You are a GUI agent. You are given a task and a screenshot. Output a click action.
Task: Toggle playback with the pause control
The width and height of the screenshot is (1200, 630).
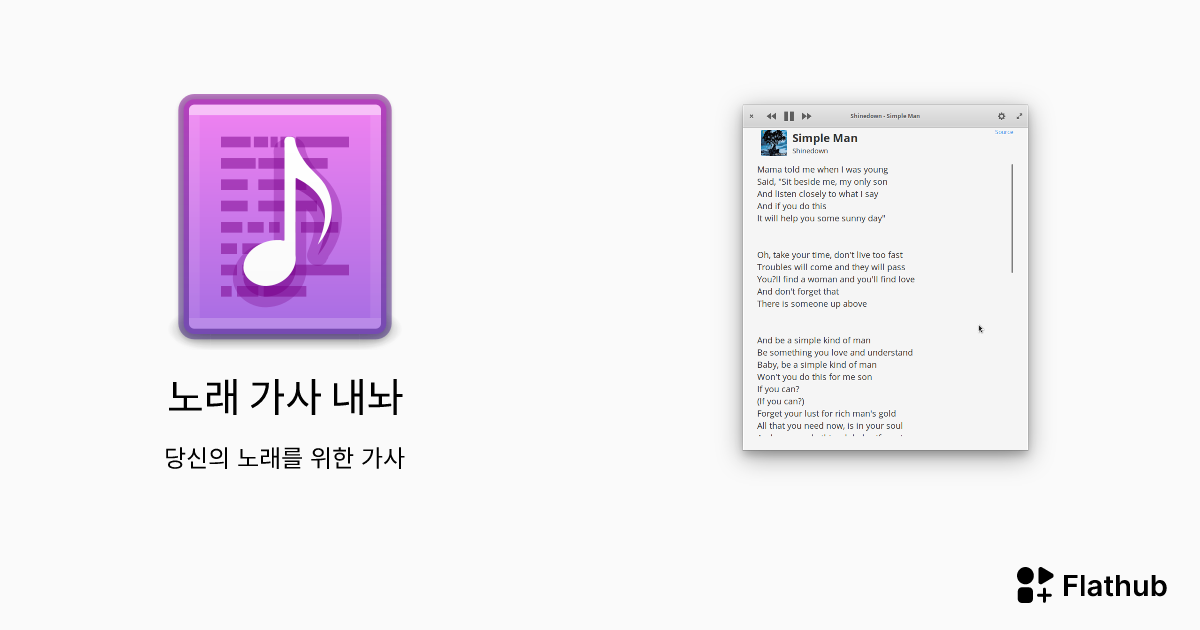789,115
